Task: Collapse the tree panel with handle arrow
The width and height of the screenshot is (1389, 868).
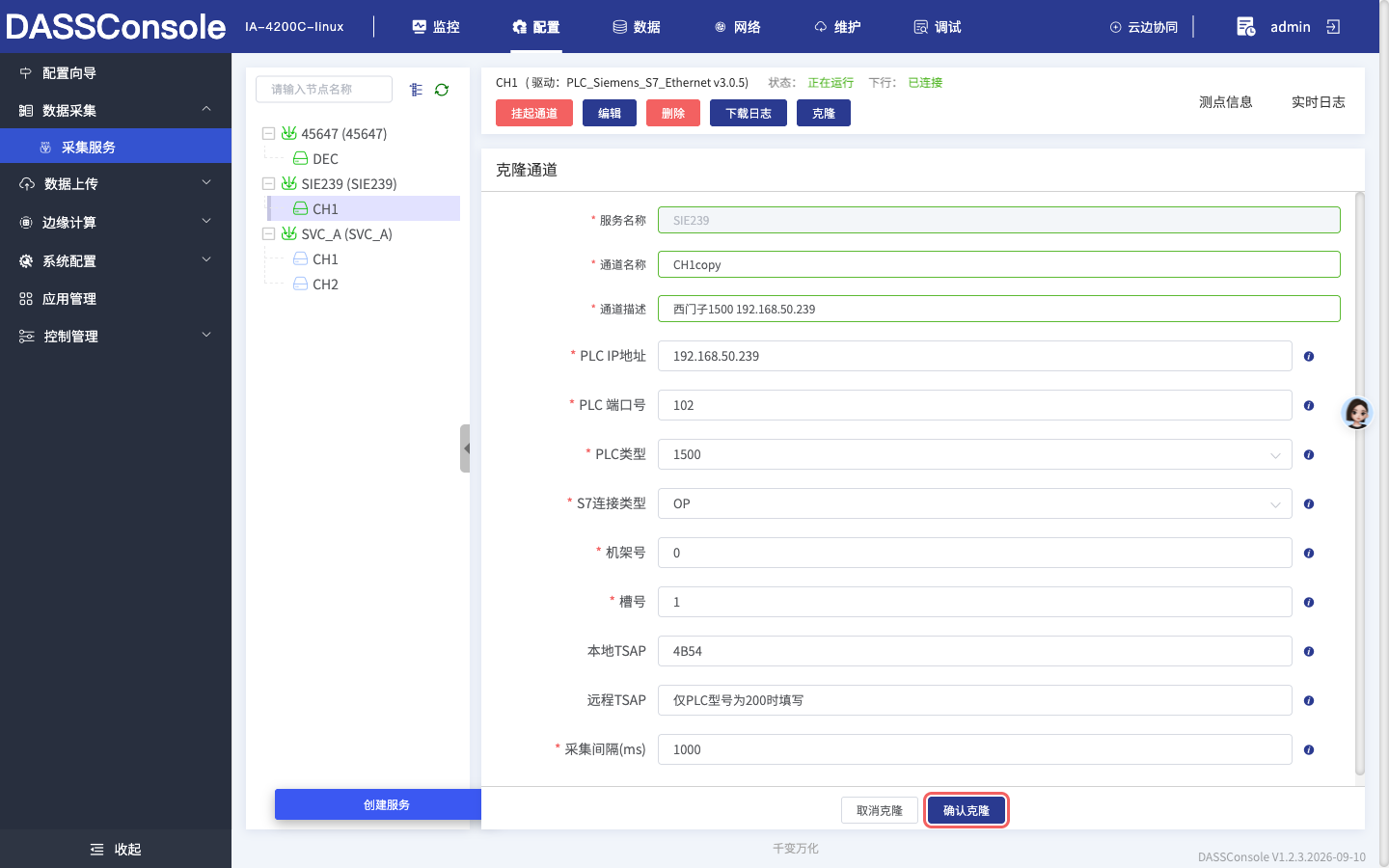Action: (x=465, y=448)
